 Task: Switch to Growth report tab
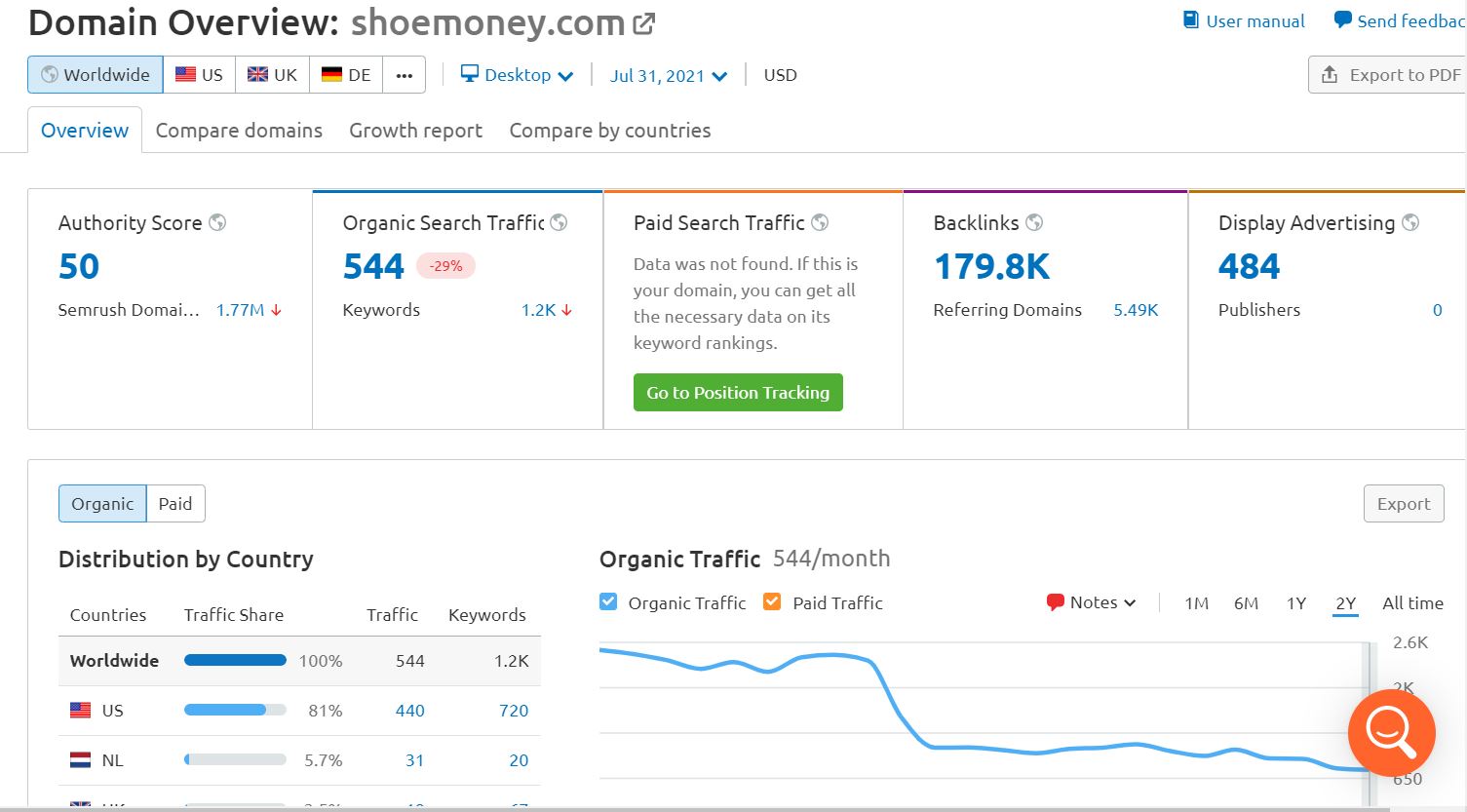[416, 131]
